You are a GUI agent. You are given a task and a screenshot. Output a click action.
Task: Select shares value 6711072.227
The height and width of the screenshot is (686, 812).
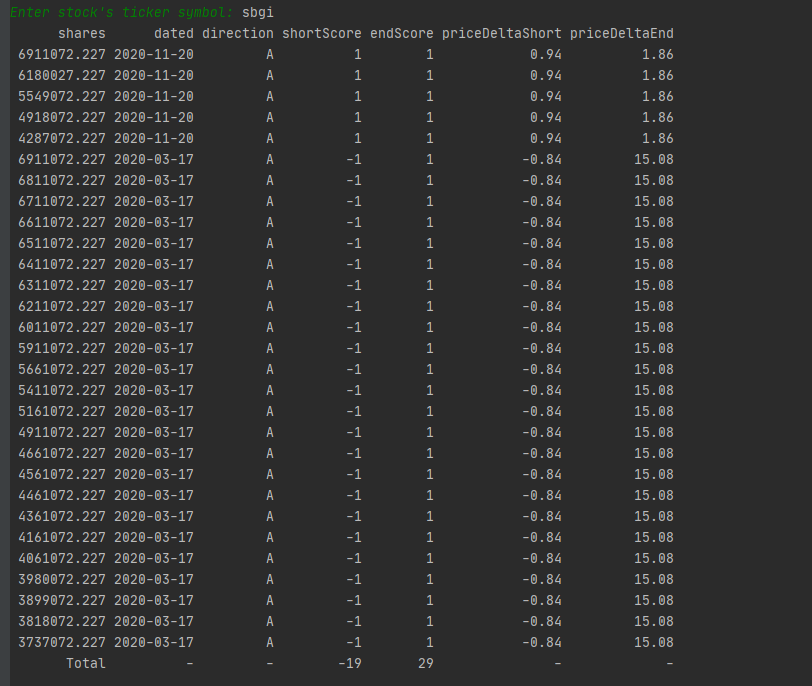(62, 201)
